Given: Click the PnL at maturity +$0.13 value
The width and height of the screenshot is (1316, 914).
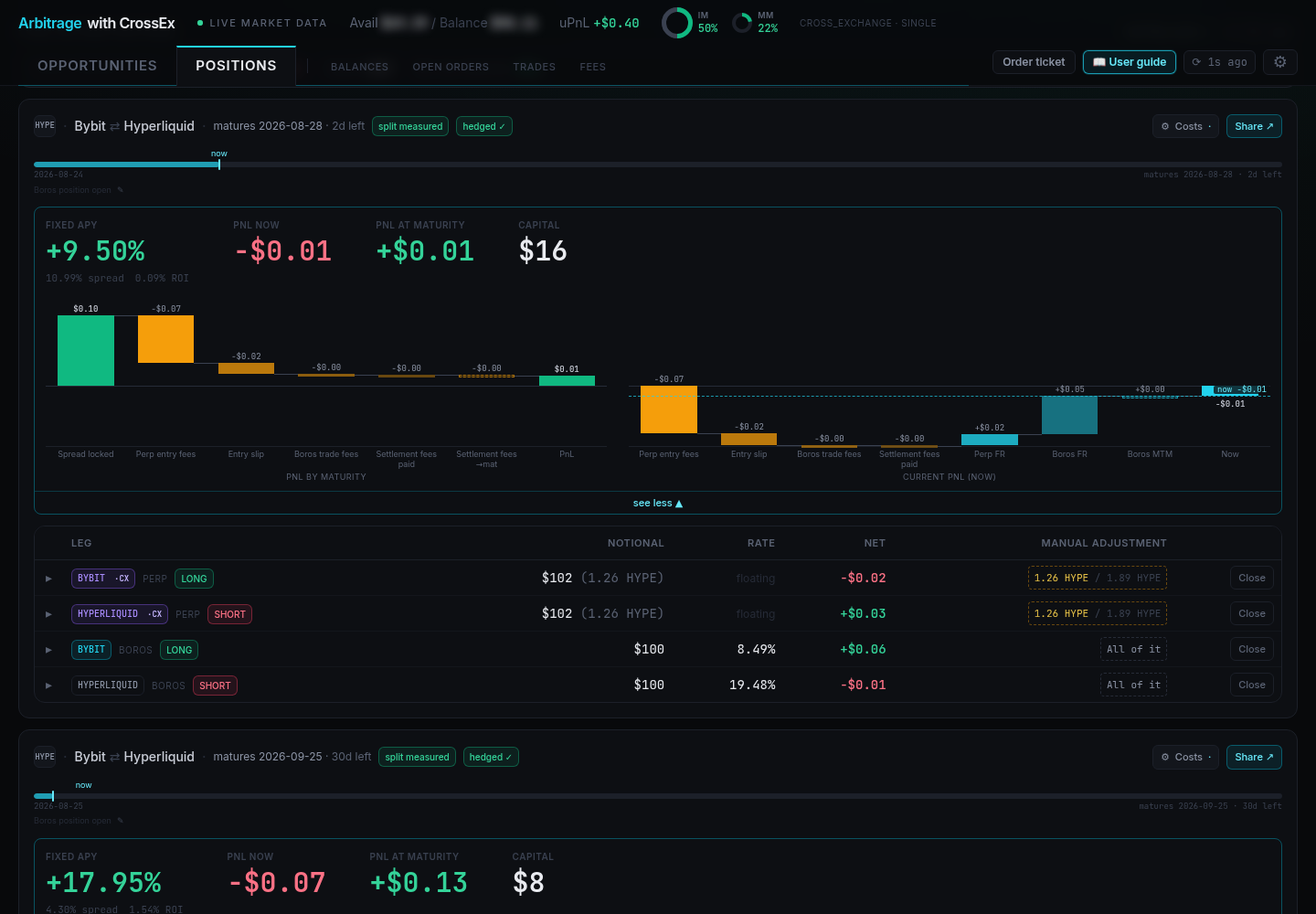Looking at the screenshot, I should 419,882.
